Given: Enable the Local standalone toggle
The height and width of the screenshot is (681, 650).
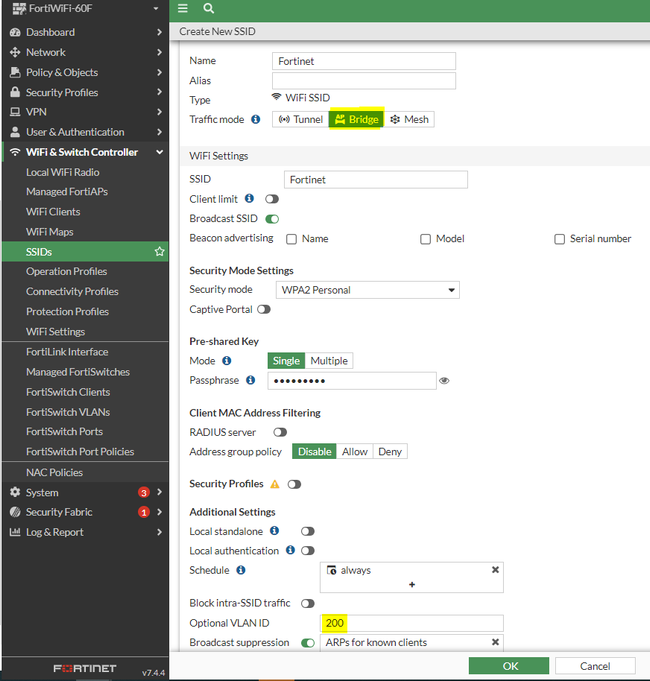Looking at the screenshot, I should 307,531.
